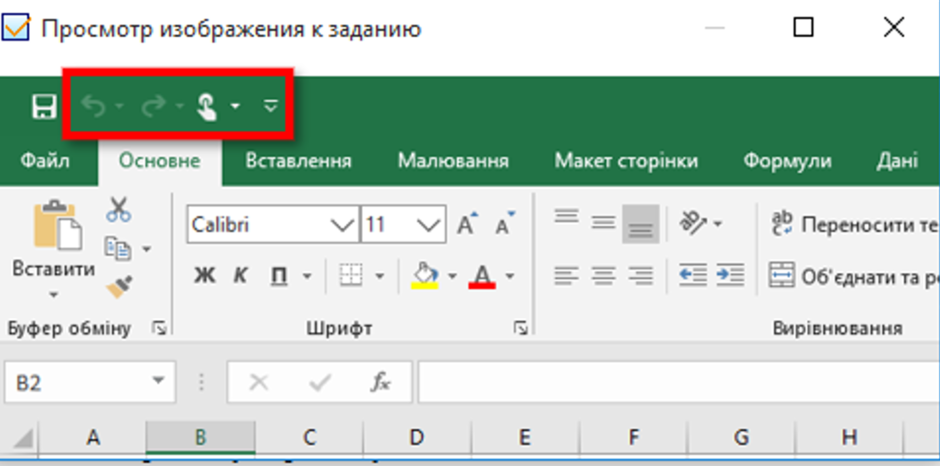
Task: Apply cell borders icon
Action: tap(351, 275)
